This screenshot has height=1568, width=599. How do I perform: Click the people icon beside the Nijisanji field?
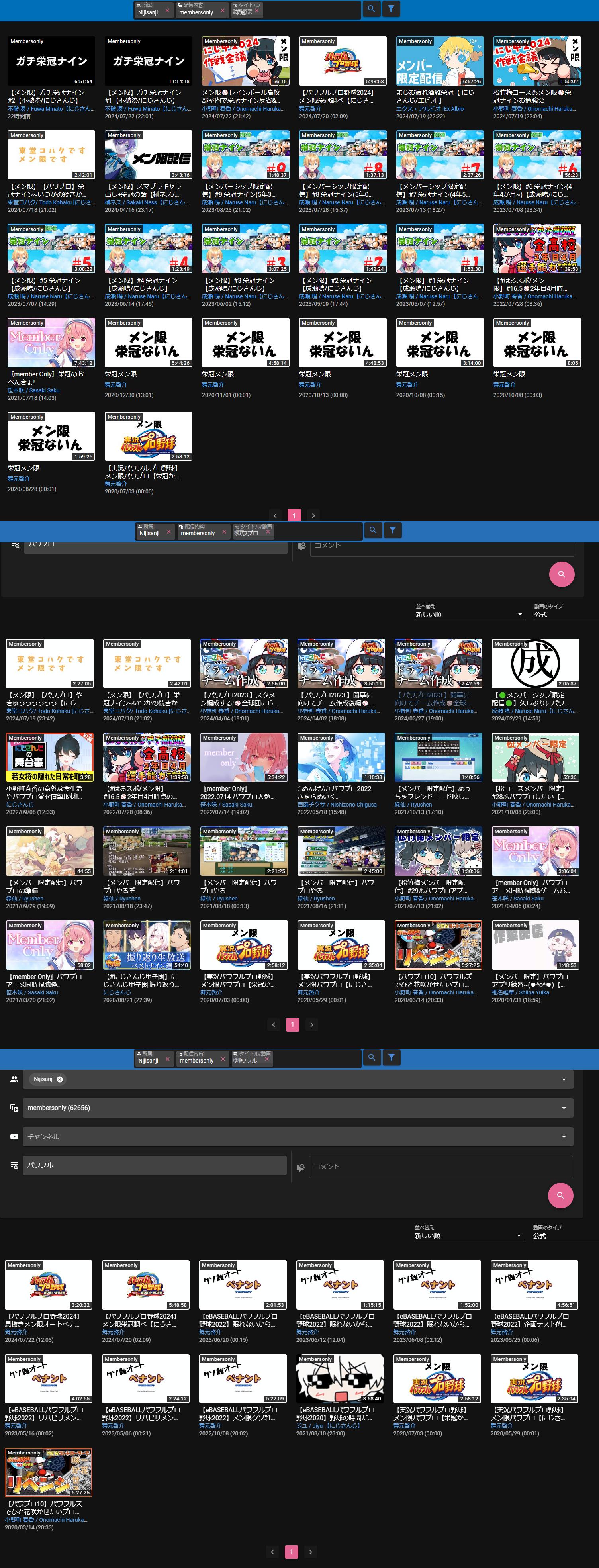[x=14, y=1079]
